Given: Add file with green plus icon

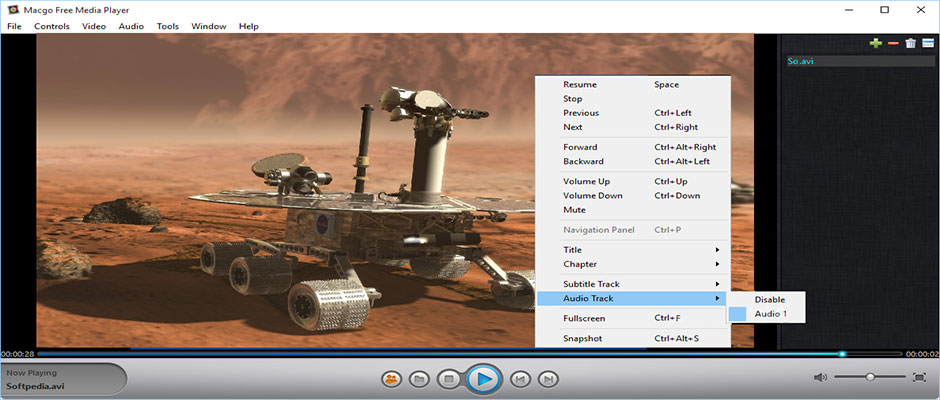Looking at the screenshot, I should pyautogui.click(x=876, y=43).
